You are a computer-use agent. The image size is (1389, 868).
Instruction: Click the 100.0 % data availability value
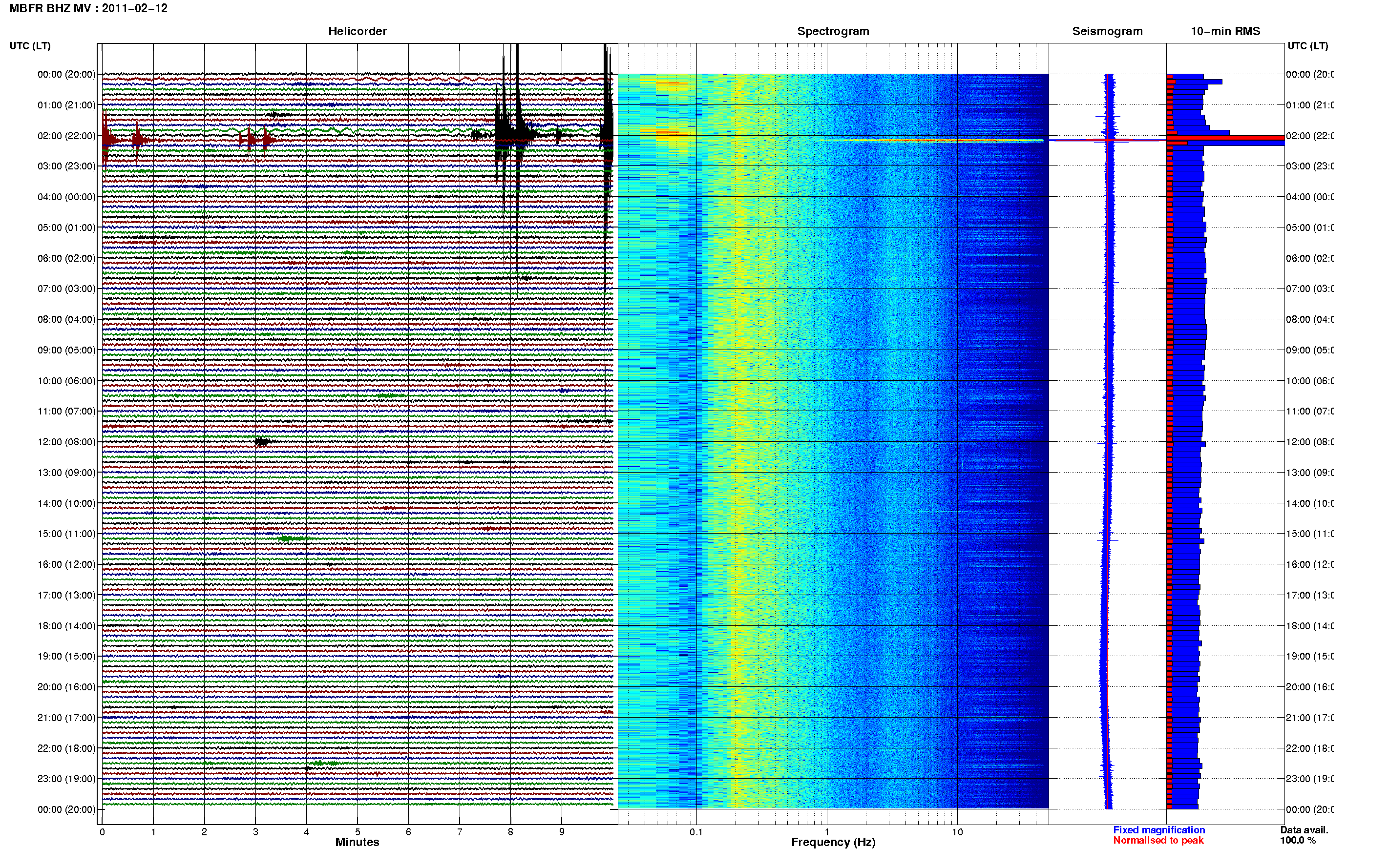[1298, 841]
